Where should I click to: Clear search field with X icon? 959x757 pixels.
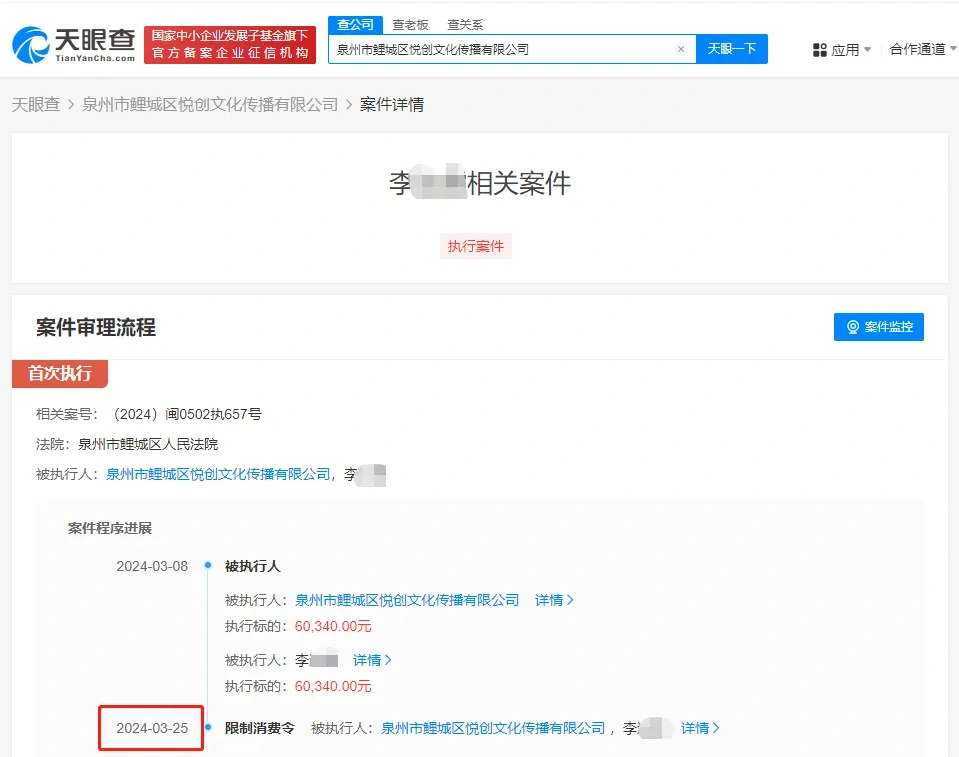[681, 49]
